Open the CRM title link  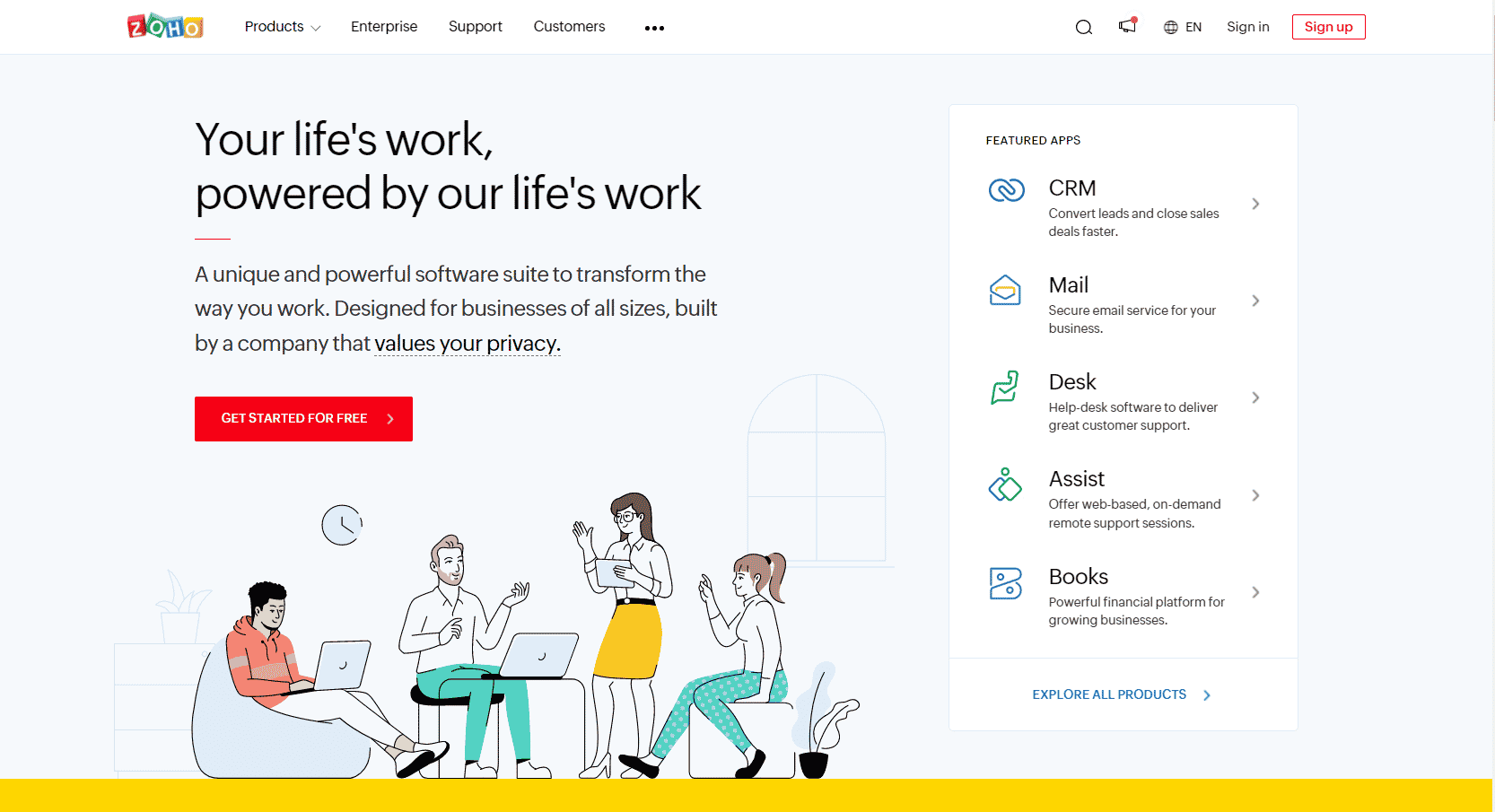(x=1072, y=188)
